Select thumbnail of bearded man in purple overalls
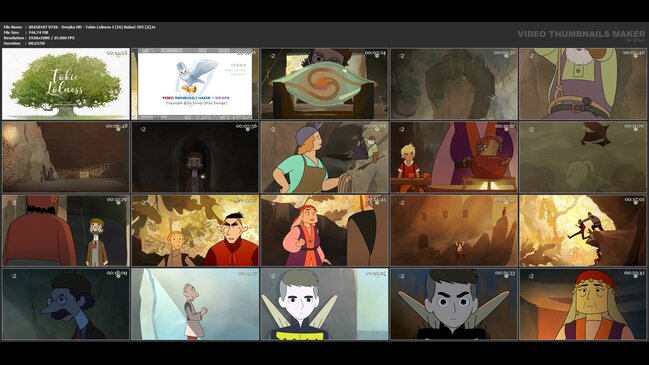The height and width of the screenshot is (365, 649). click(583, 84)
